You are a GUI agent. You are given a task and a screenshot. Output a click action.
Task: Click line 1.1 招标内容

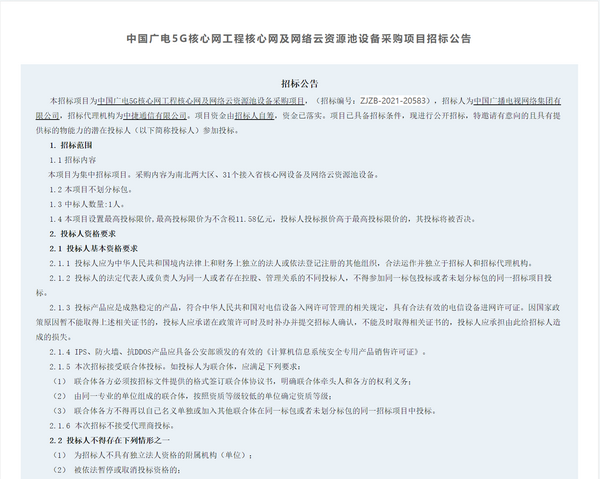(x=73, y=160)
